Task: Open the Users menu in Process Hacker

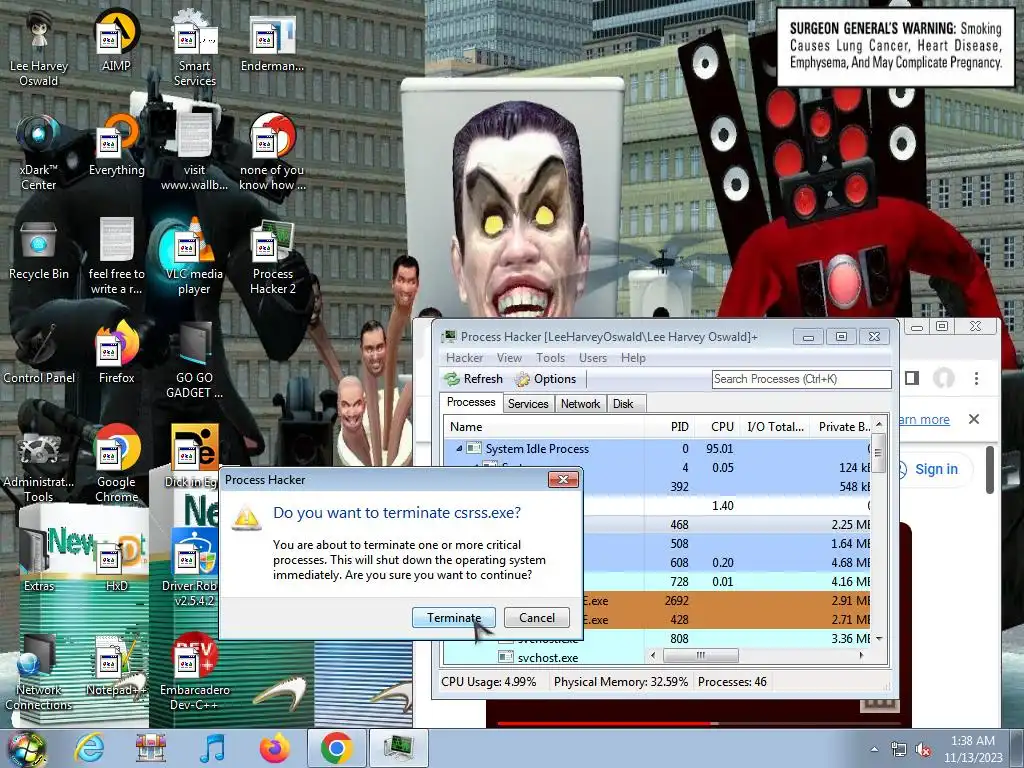Action: (x=593, y=358)
